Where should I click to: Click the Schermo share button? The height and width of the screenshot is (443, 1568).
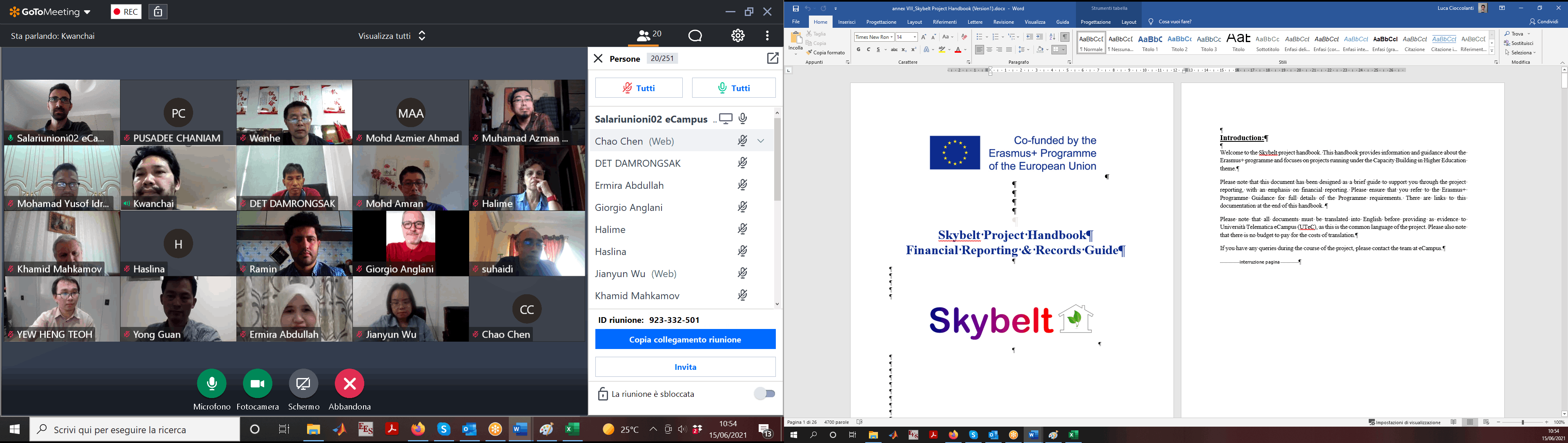coord(303,383)
